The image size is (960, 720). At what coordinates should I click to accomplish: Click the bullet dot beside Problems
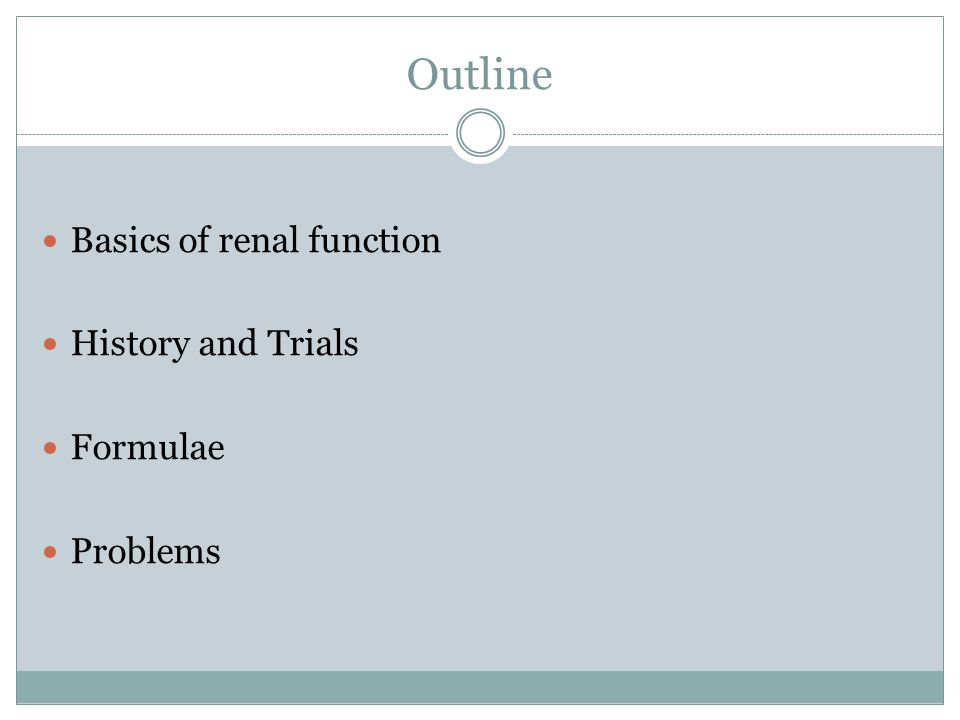coord(50,553)
